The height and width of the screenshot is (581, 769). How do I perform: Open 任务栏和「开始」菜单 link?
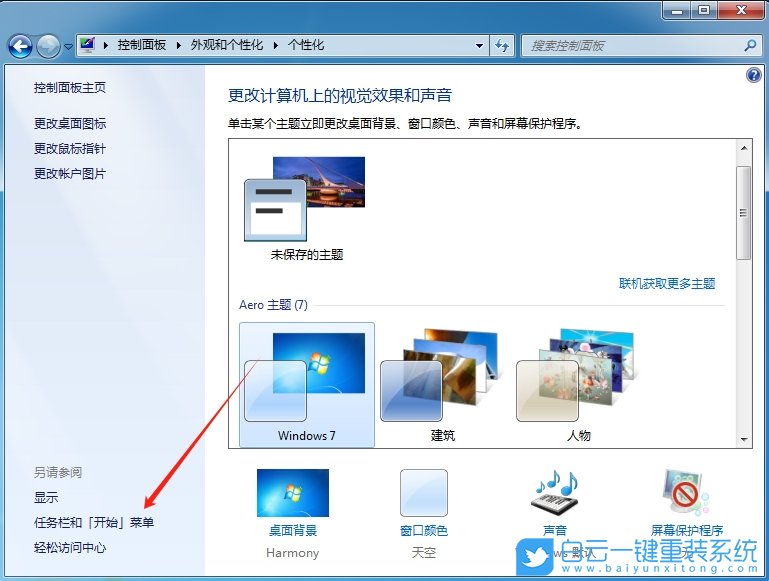(94, 523)
